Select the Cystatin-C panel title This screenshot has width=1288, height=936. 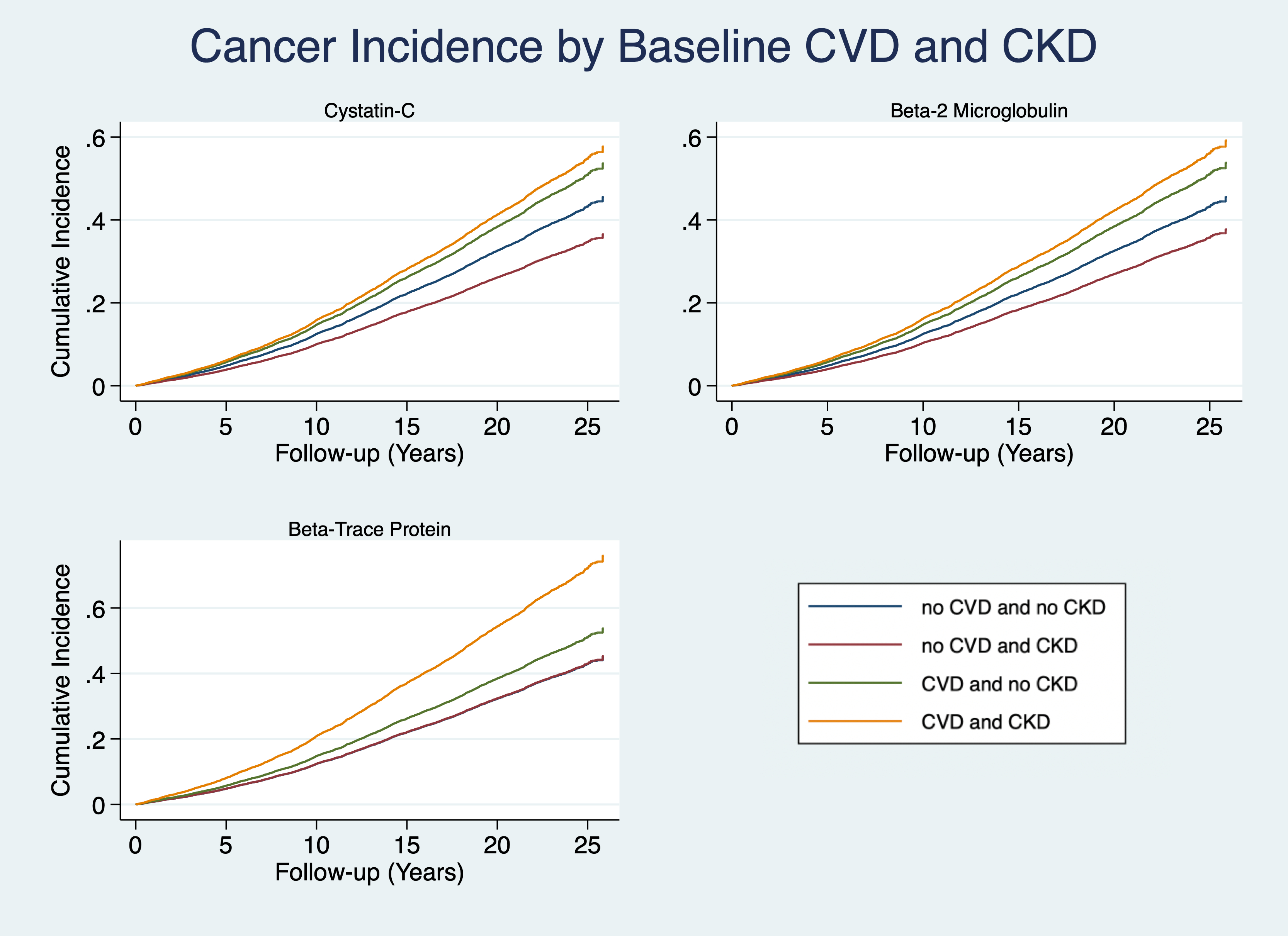click(x=369, y=111)
